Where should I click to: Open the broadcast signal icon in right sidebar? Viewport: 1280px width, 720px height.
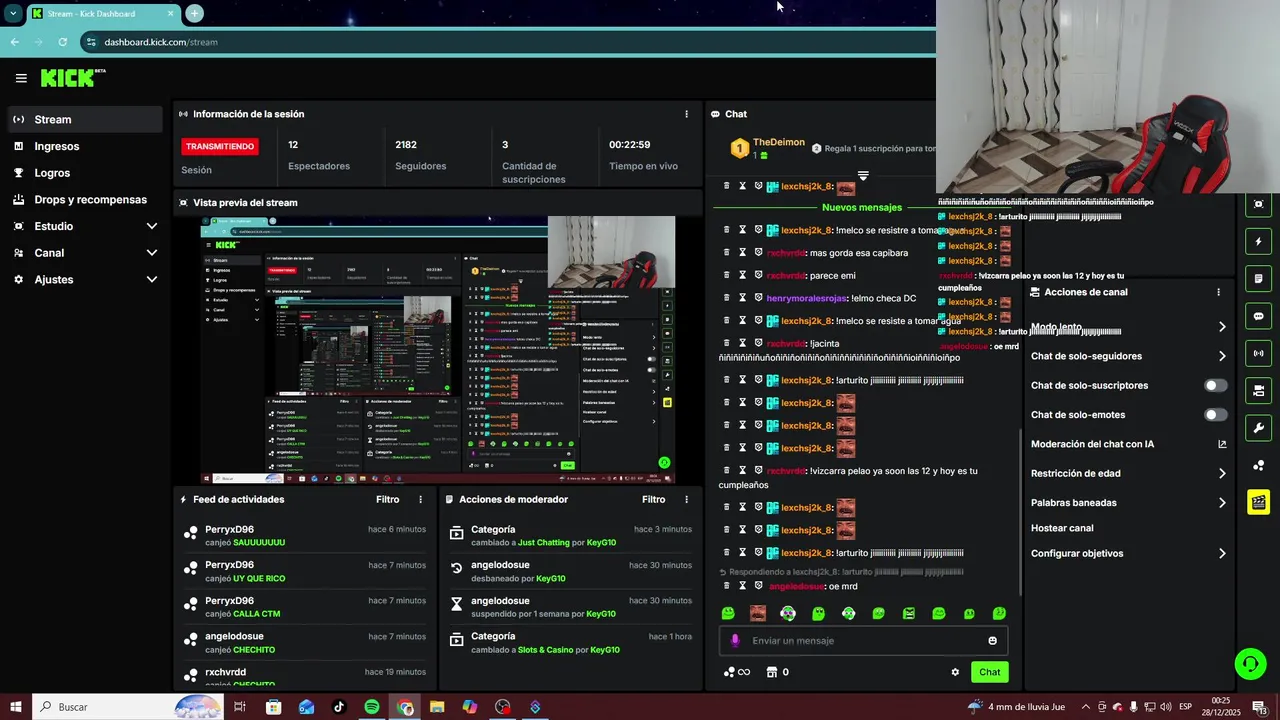point(1259,353)
